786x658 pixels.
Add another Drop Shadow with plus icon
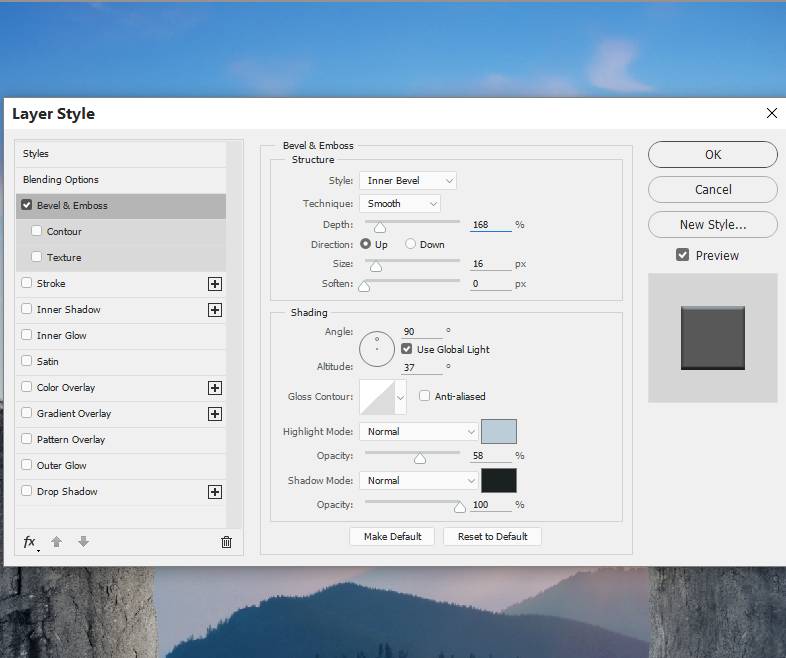[215, 492]
